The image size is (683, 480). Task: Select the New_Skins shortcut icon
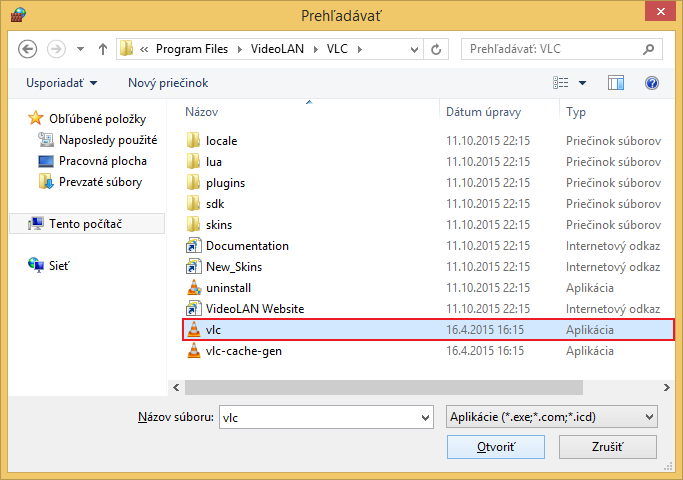pyautogui.click(x=193, y=267)
